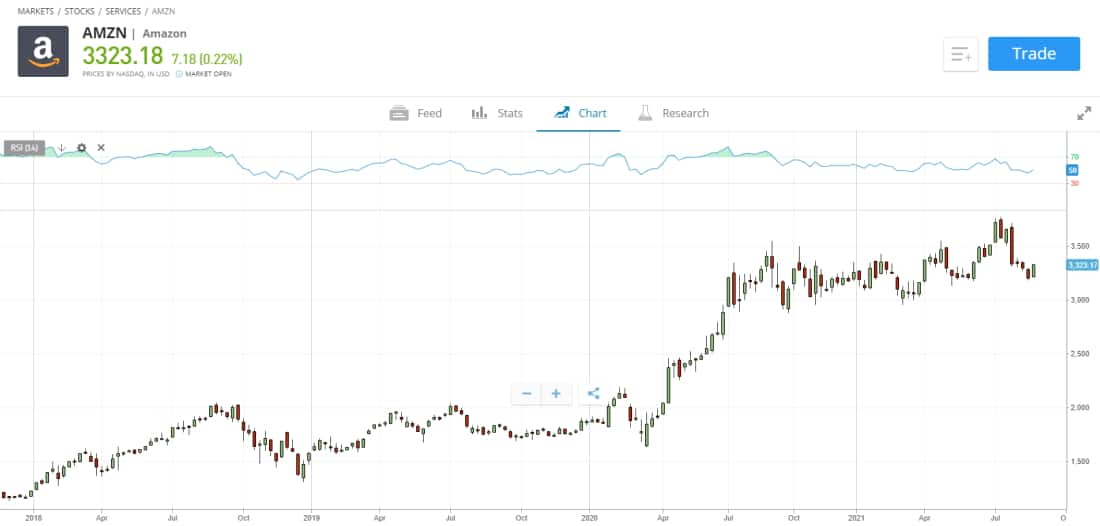
Task: Click the PRICES BY NASDAQ, IN USD text
Action: [x=126, y=74]
